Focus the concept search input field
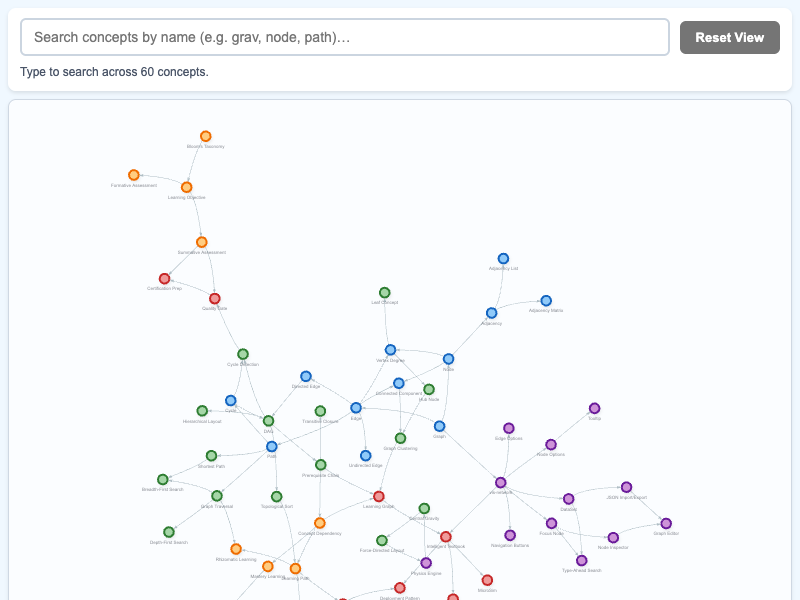Viewport: 800px width, 600px height. click(x=345, y=37)
